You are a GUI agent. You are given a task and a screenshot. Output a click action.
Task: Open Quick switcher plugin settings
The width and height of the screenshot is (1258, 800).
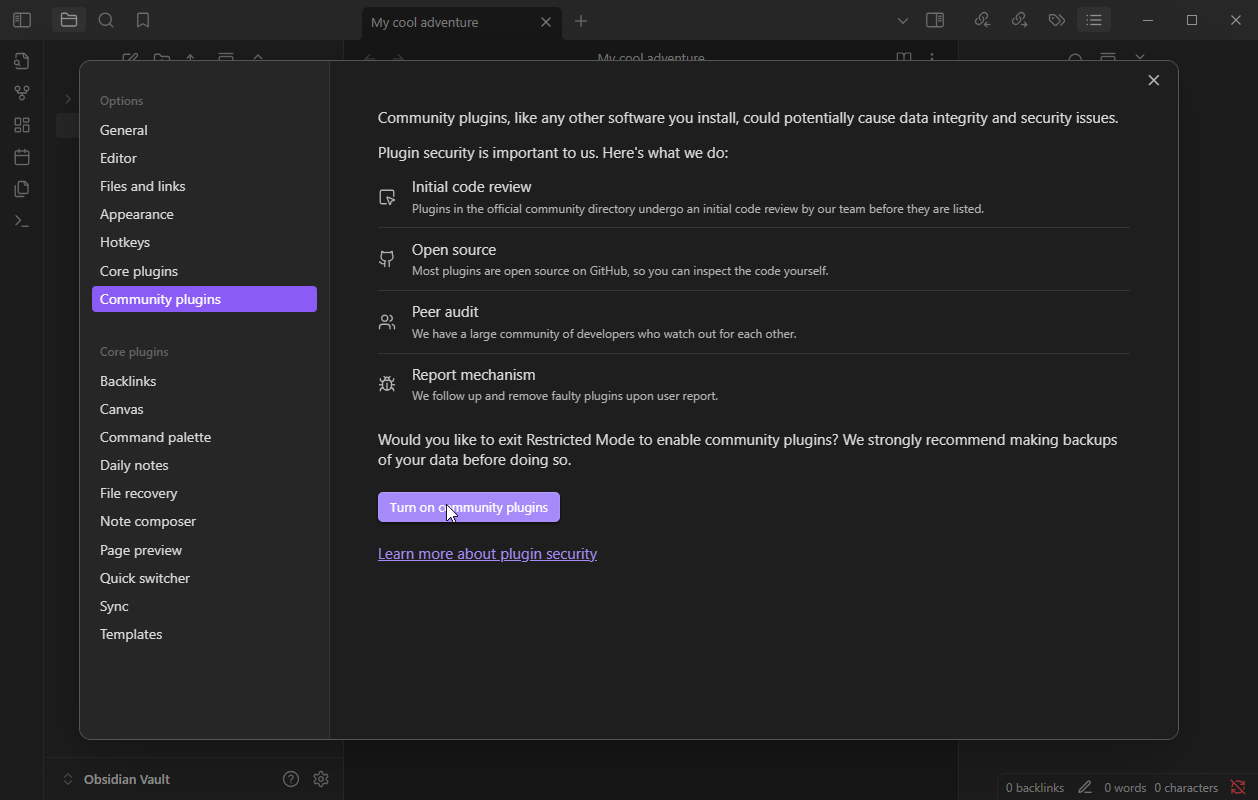204,578
